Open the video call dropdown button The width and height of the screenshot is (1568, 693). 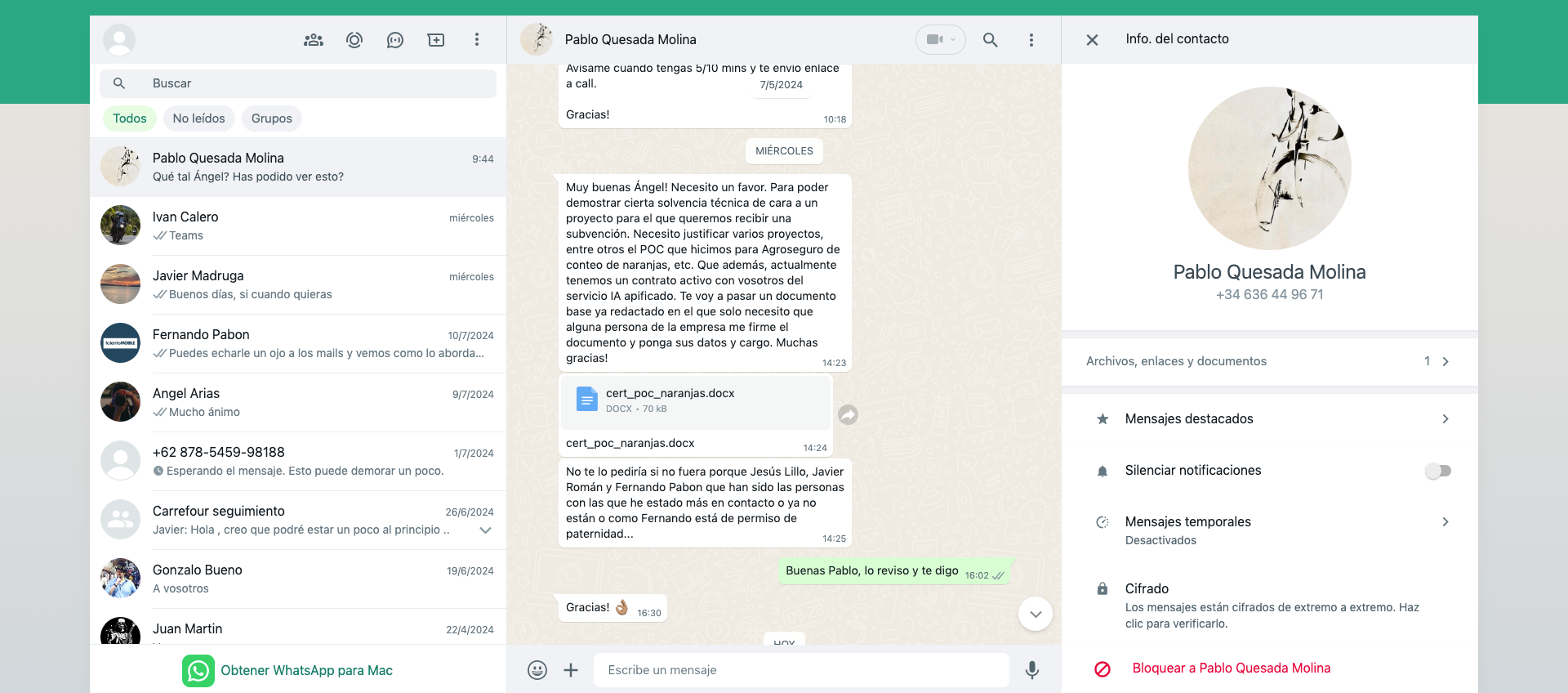pos(941,39)
